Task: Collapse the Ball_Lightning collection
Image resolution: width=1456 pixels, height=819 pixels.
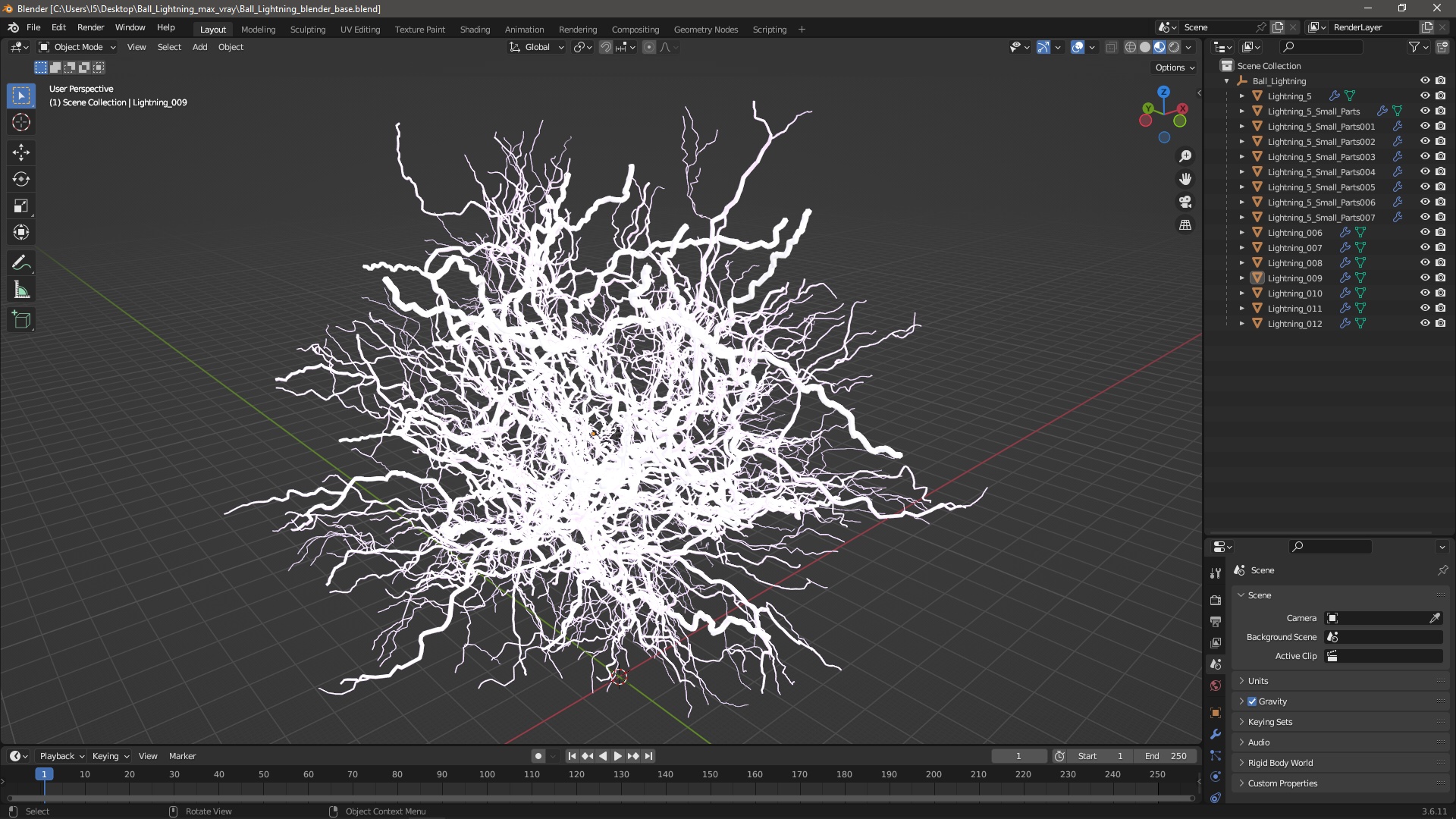Action: point(1227,81)
